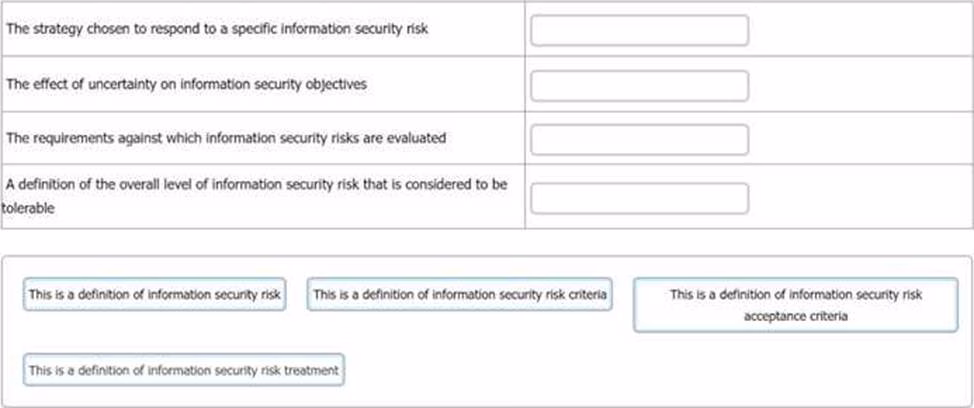Click the statement about overall tolerable risk level
974x408 pixels.
[256, 185]
